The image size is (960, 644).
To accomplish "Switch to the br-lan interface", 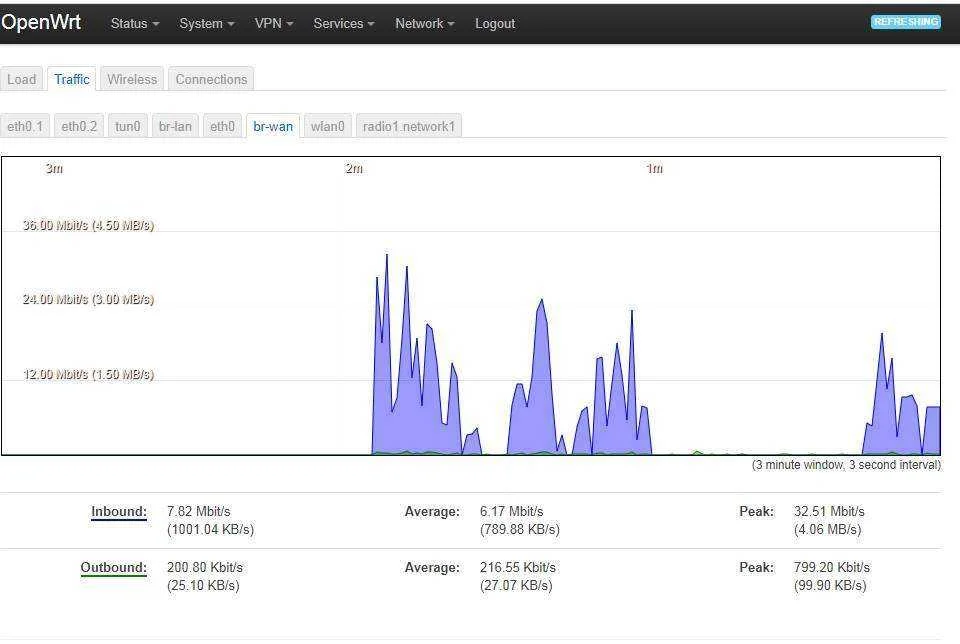I will (x=175, y=126).
